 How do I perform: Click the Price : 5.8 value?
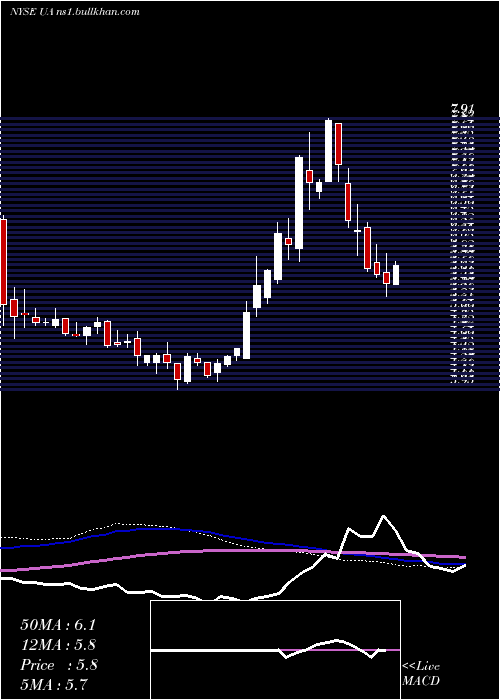pos(58,665)
